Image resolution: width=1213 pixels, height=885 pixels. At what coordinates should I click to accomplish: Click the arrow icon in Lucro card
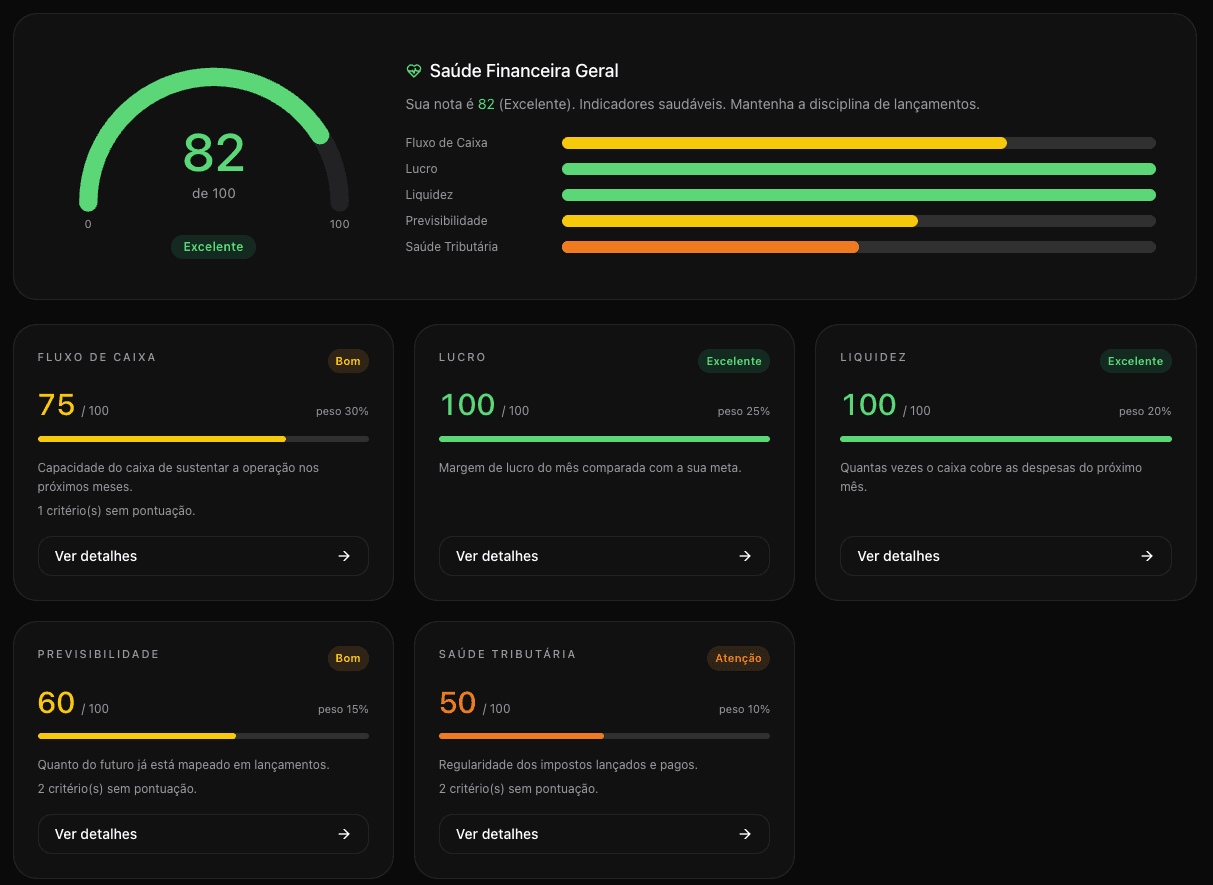point(745,556)
